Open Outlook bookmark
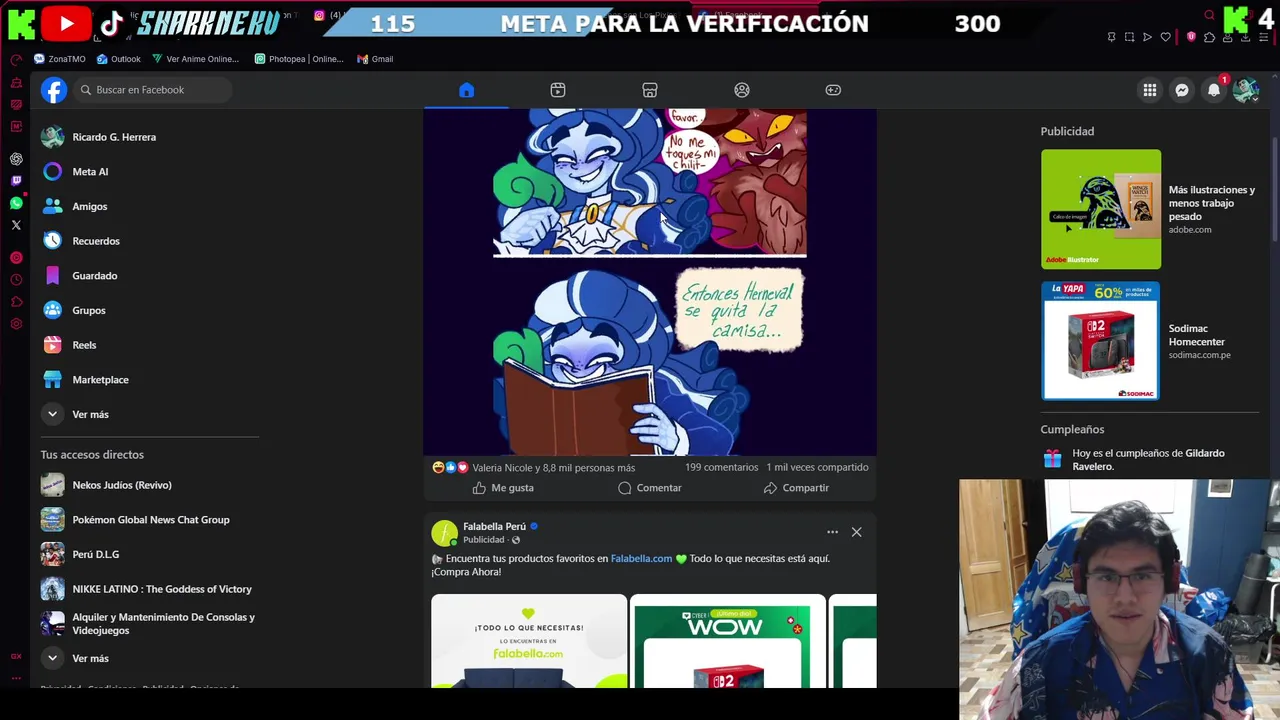The image size is (1280, 720). pyautogui.click(x=119, y=59)
